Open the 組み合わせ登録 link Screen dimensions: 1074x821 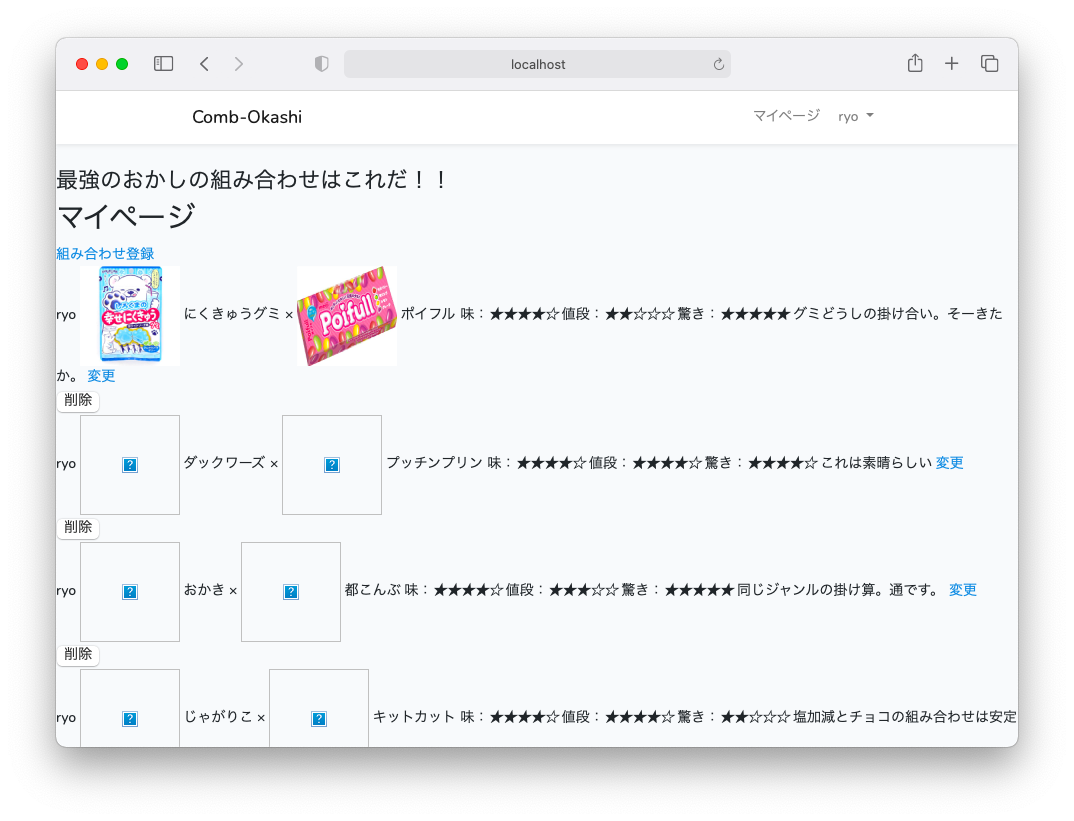pos(105,253)
